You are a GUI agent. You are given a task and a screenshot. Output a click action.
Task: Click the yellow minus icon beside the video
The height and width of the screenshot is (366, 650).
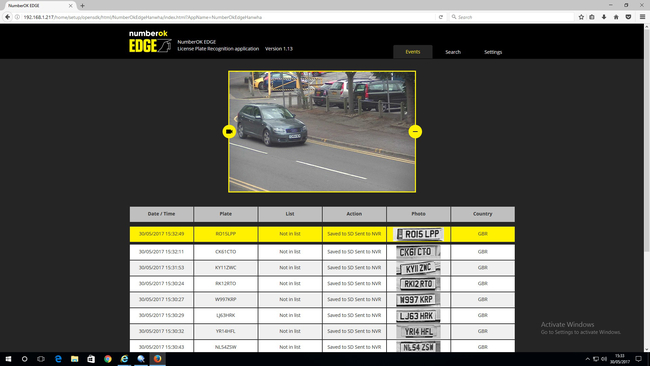[x=415, y=131]
